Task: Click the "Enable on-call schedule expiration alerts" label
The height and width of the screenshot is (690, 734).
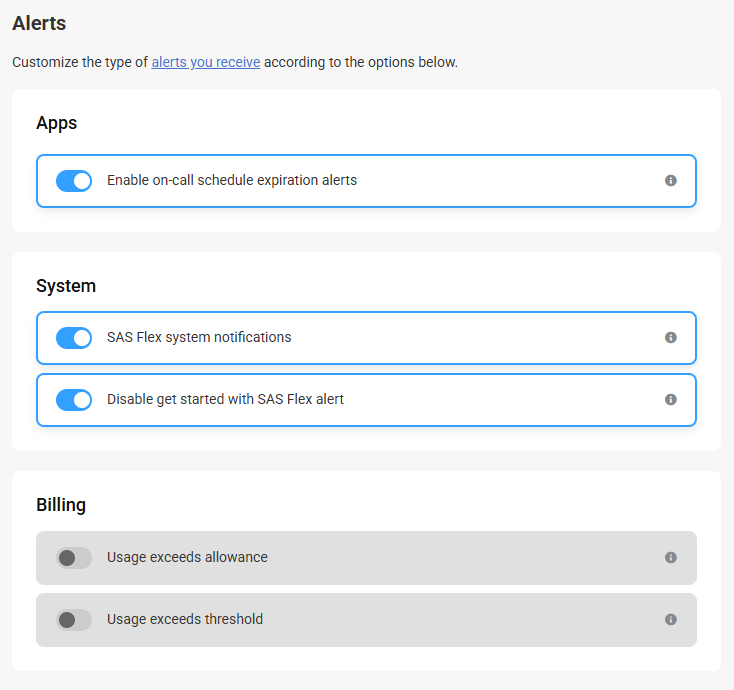Action: pyautogui.click(x=232, y=180)
